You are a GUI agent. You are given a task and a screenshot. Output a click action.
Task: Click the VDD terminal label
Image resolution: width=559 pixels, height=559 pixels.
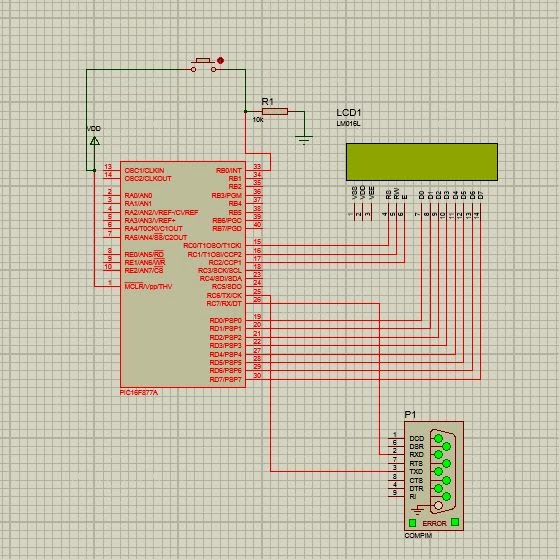point(94,129)
